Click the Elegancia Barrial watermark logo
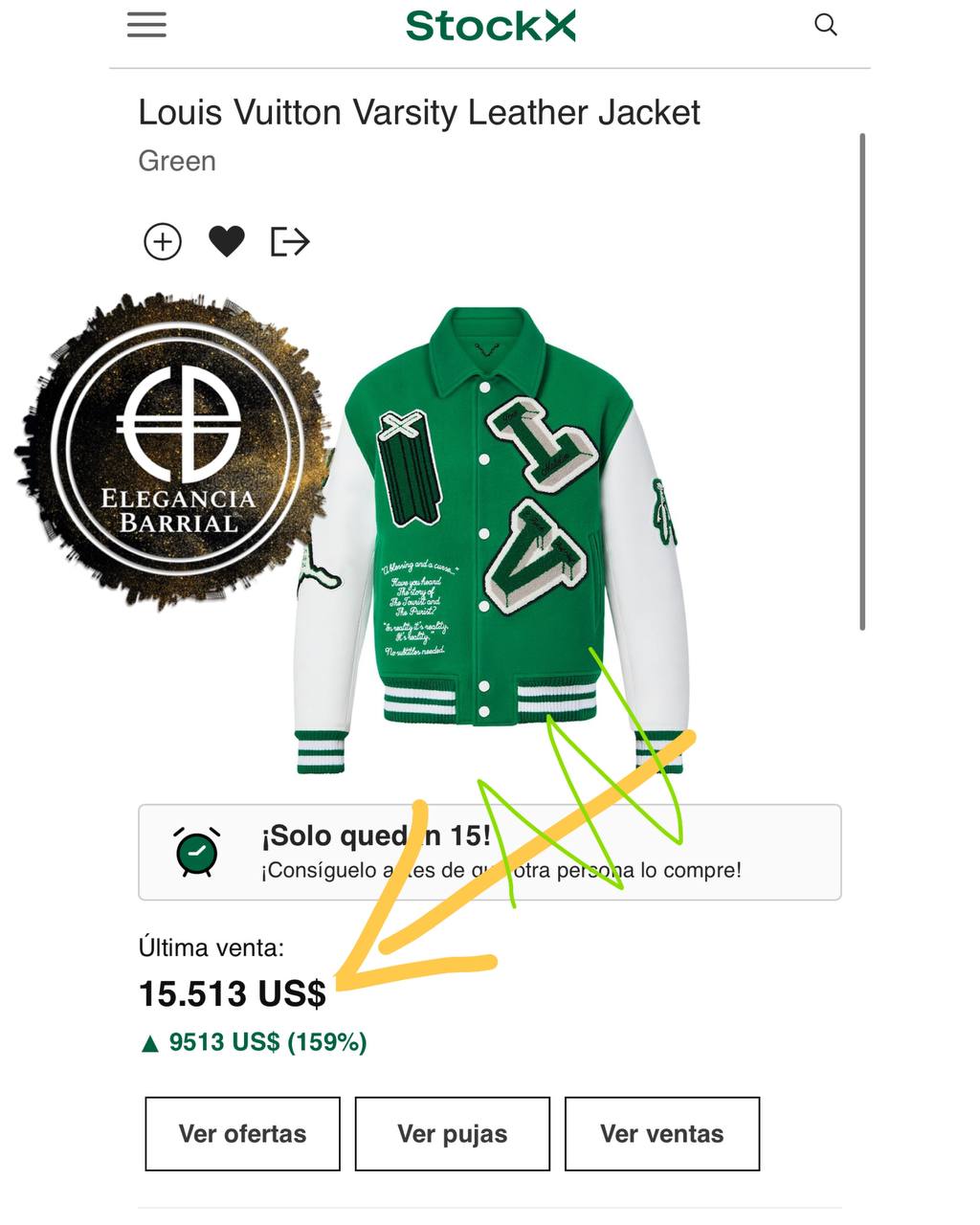The height and width of the screenshot is (1225, 980). pos(177,450)
